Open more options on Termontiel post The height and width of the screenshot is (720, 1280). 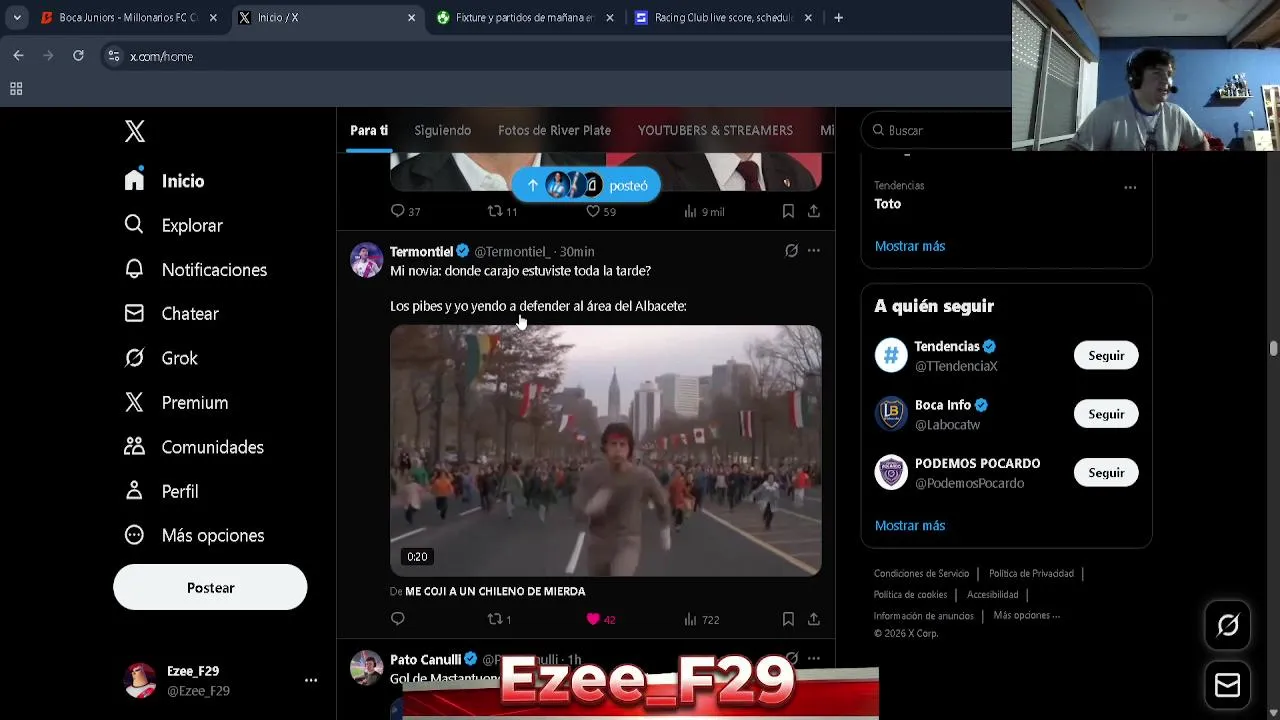coord(814,251)
